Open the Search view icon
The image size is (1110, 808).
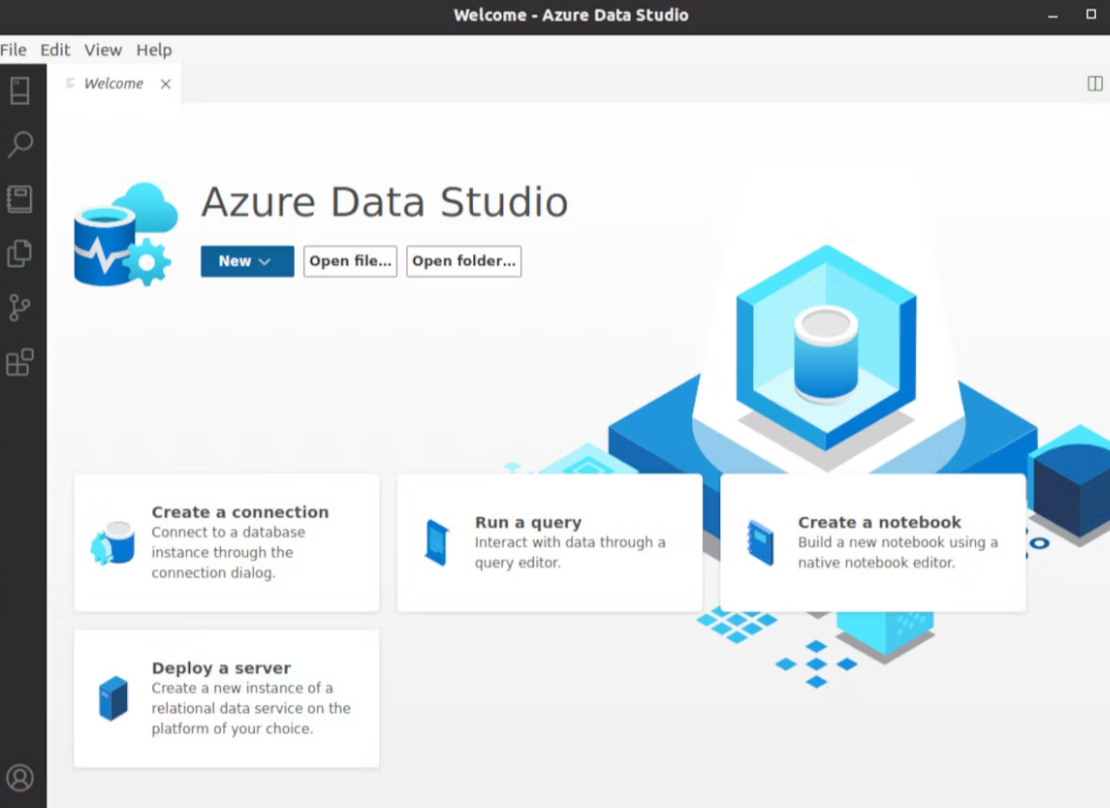point(20,144)
